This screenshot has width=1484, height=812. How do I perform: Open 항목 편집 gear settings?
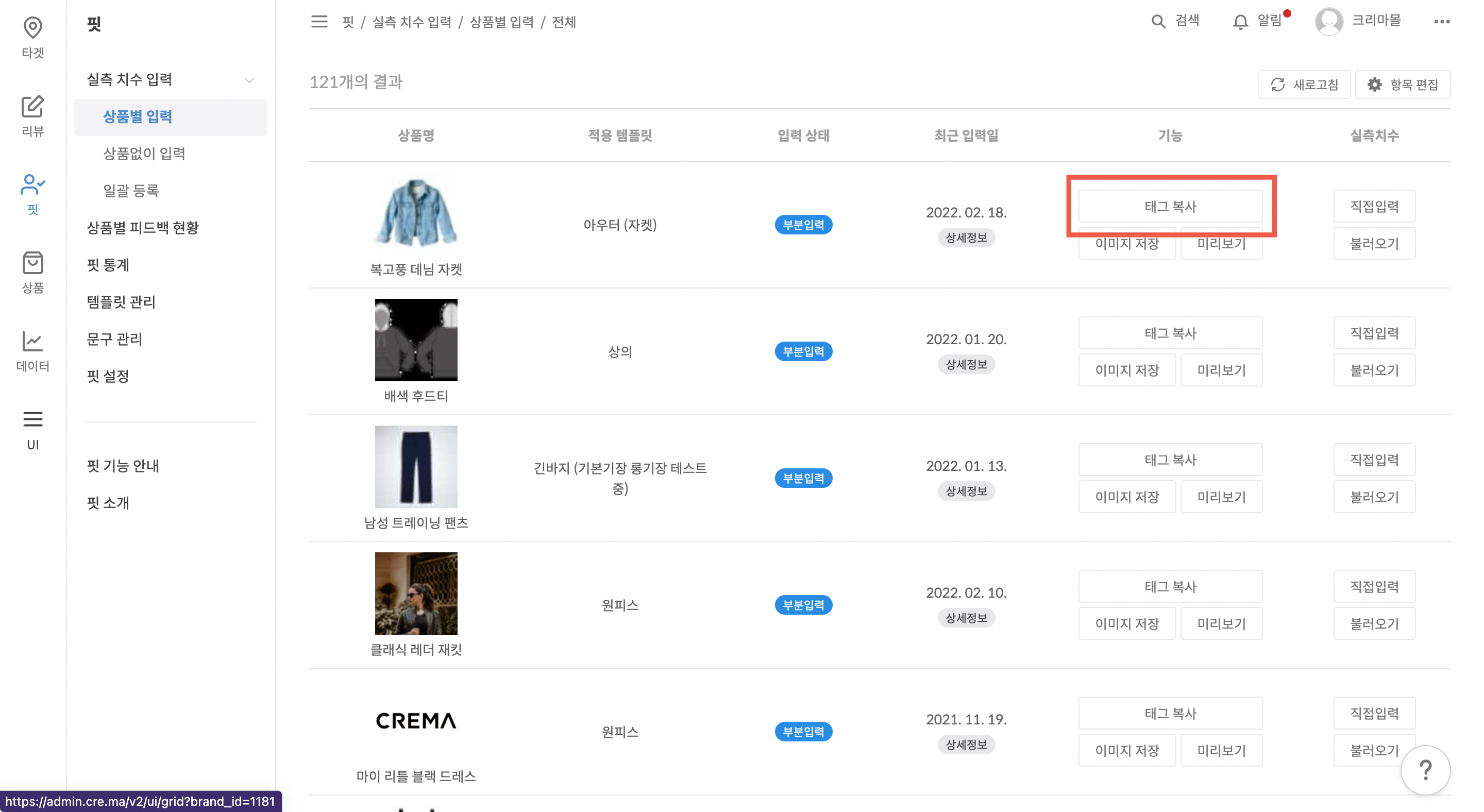tap(1375, 84)
